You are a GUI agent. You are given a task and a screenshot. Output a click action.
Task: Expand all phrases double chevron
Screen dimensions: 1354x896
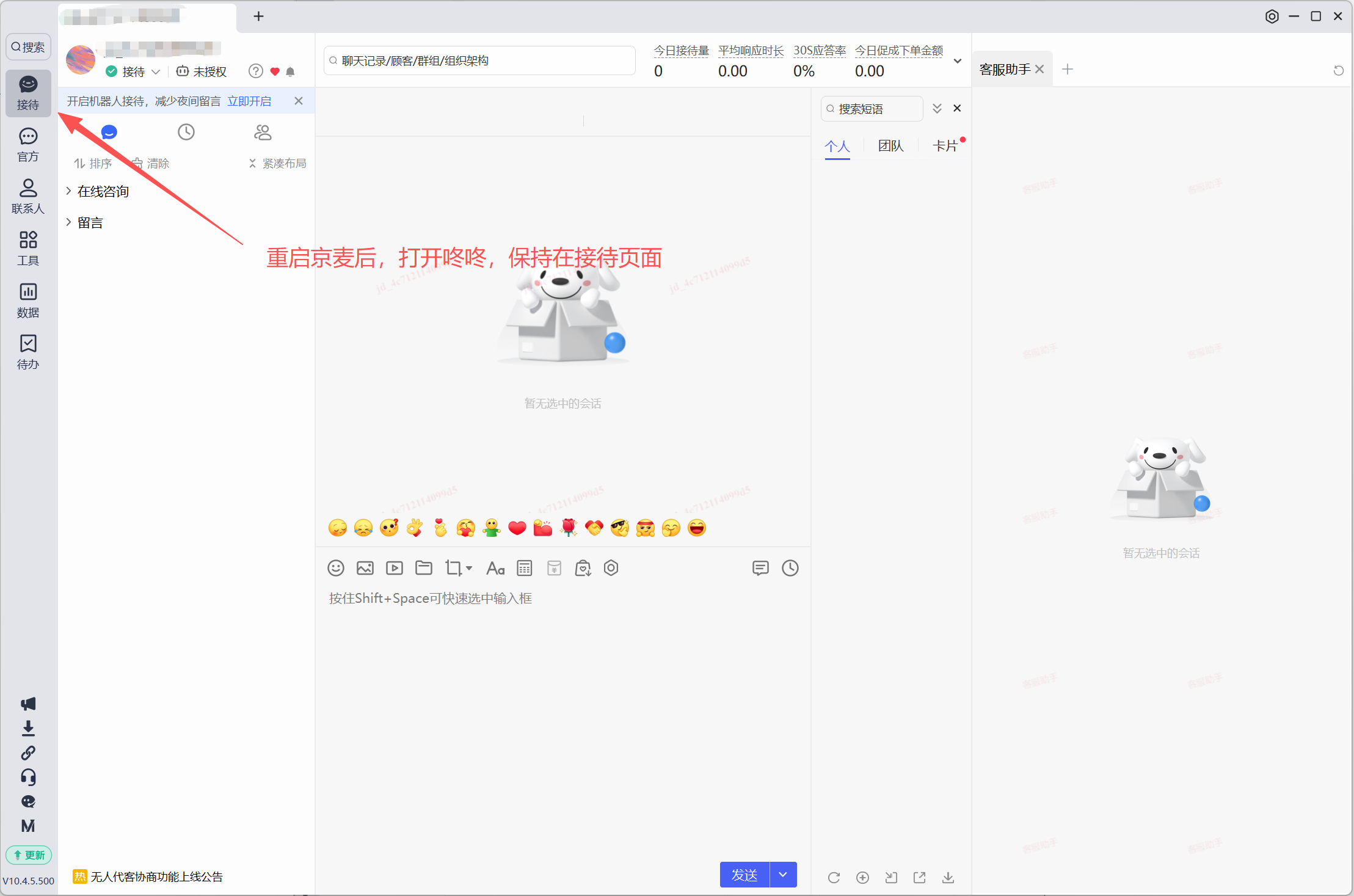[937, 109]
